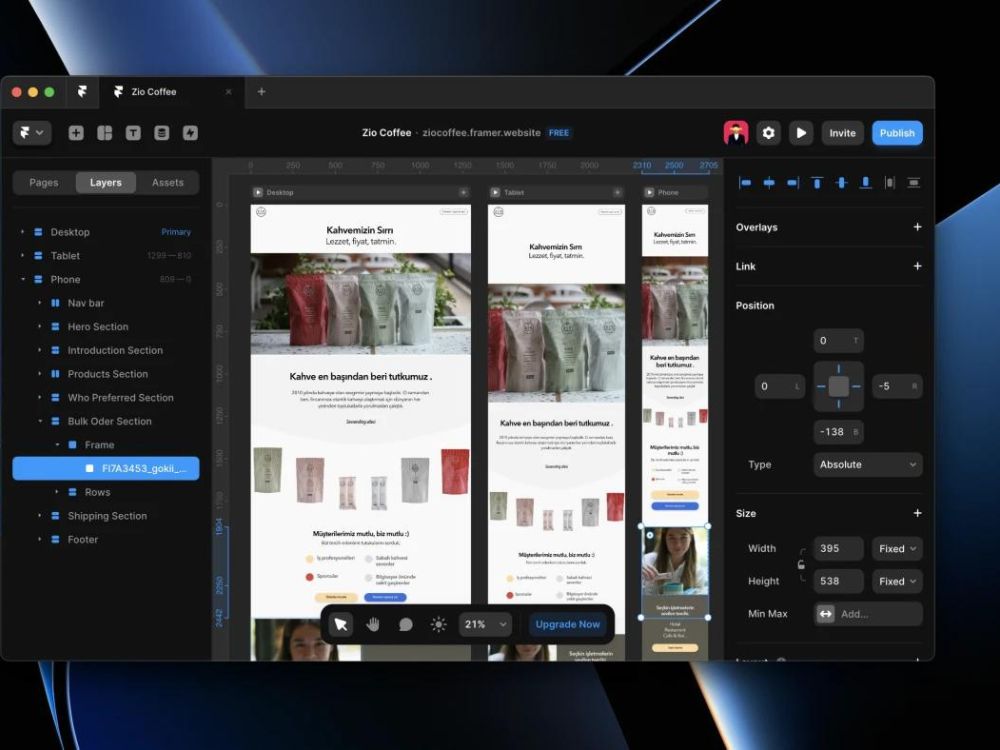Viewport: 1000px width, 750px height.
Task: Click the Upgrade Now button
Action: [568, 624]
